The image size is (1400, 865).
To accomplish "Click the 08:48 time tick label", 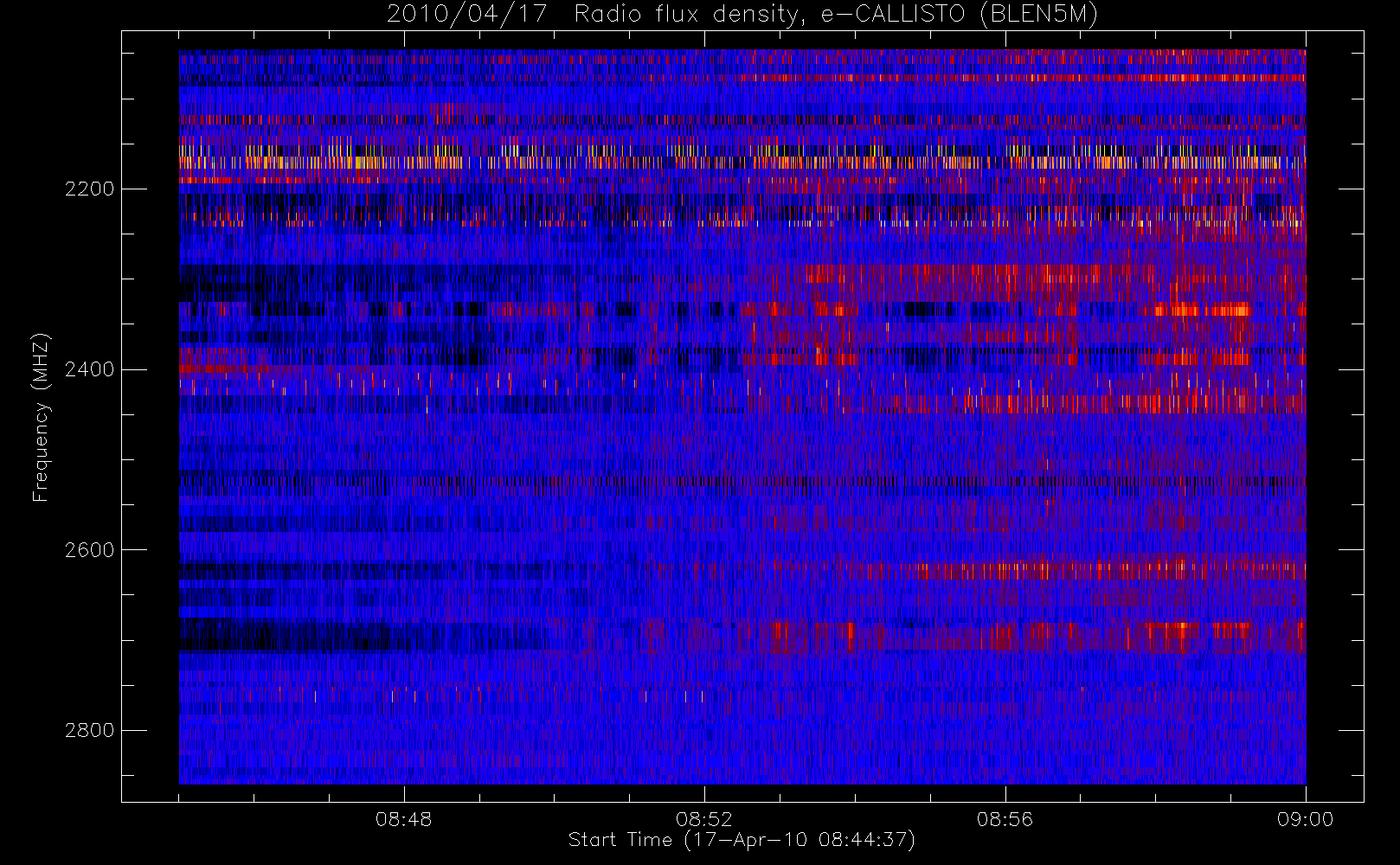I will (x=404, y=819).
